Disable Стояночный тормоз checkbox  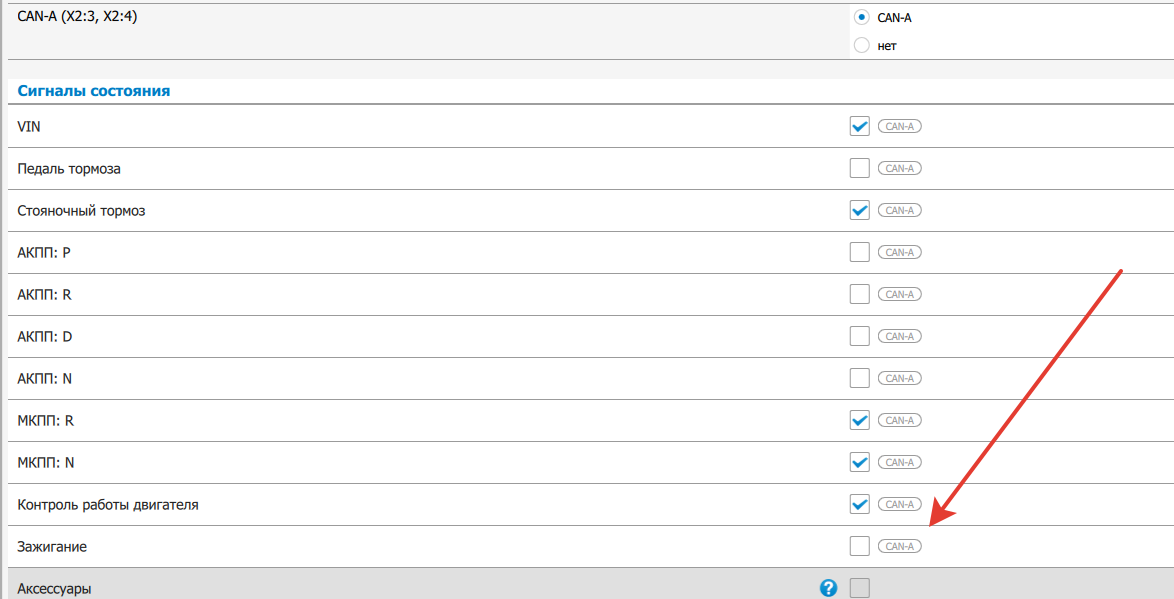[x=859, y=210]
